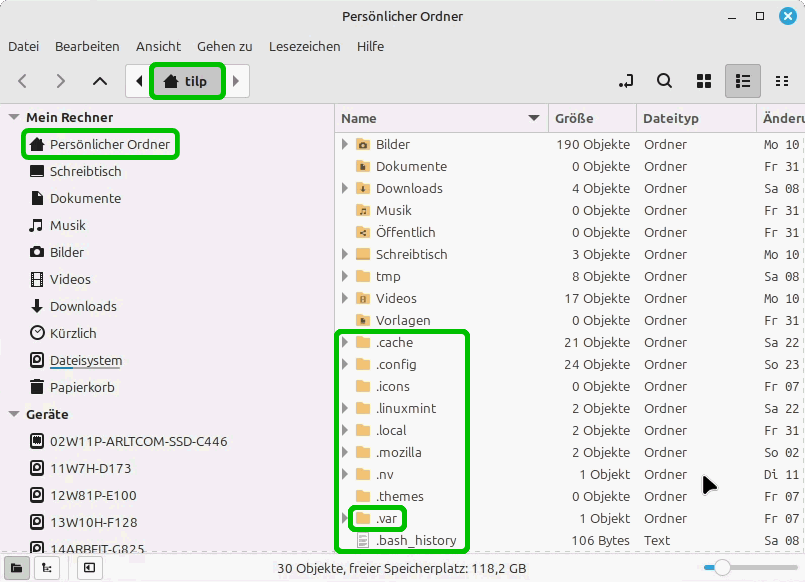Go up to the parent folder
Image resolution: width=805 pixels, height=582 pixels.
99,81
